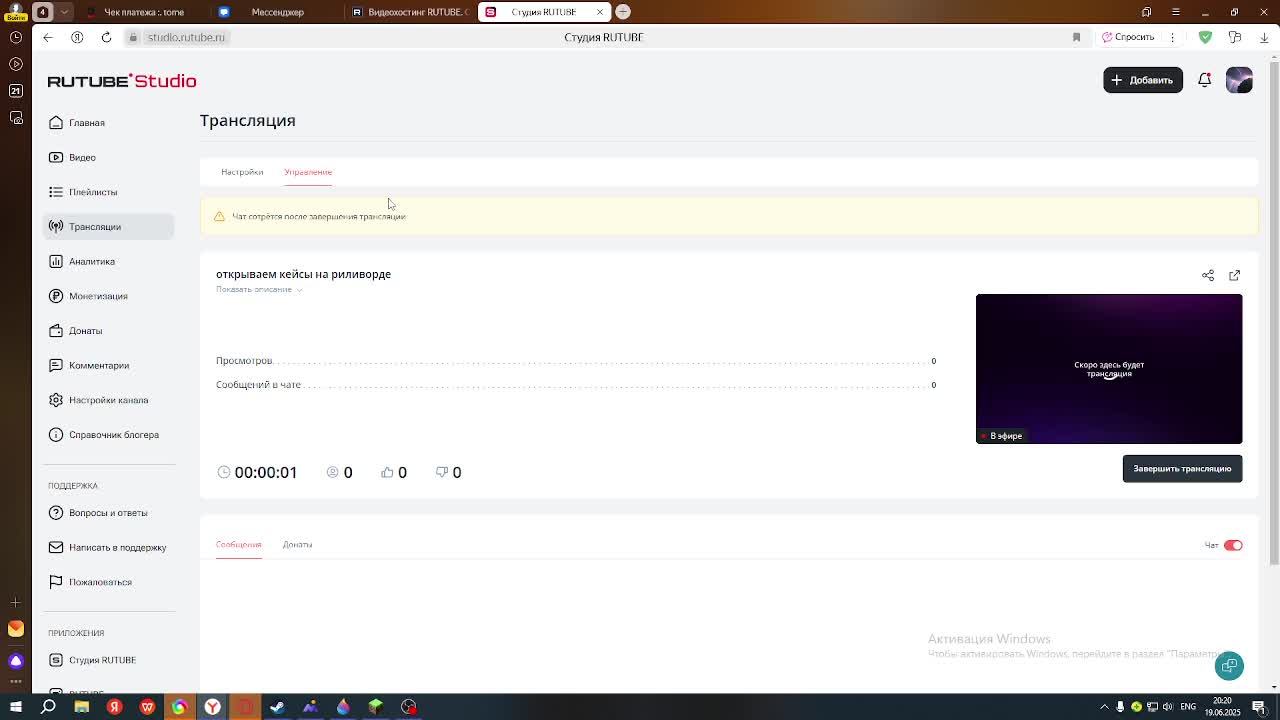
Task: Click the broadcast title открываем кейсы на риливорде
Action: tap(303, 274)
